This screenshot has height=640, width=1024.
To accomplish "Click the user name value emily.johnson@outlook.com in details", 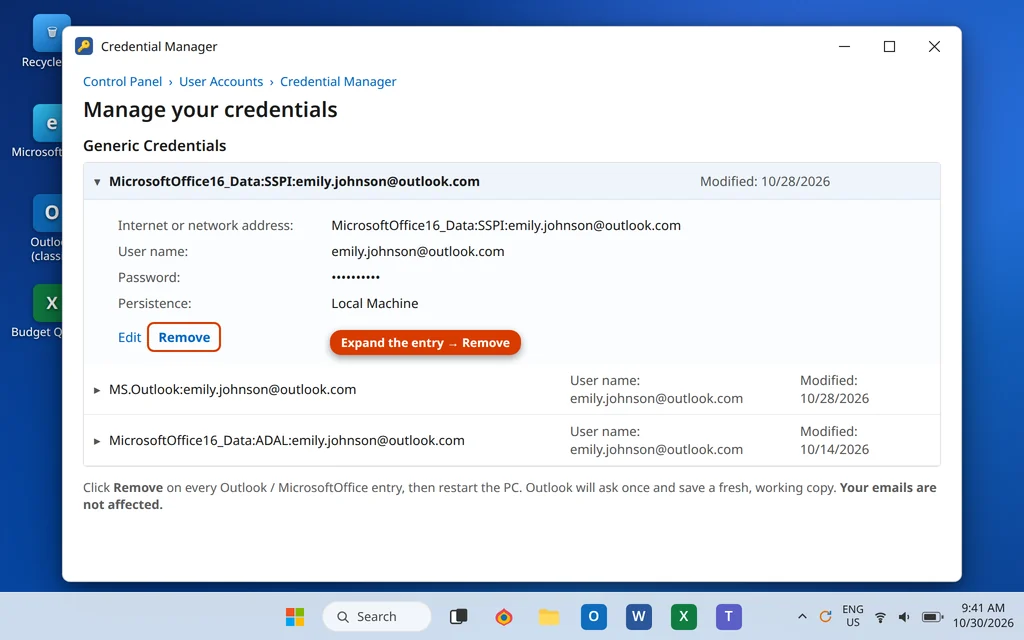I will [x=417, y=251].
